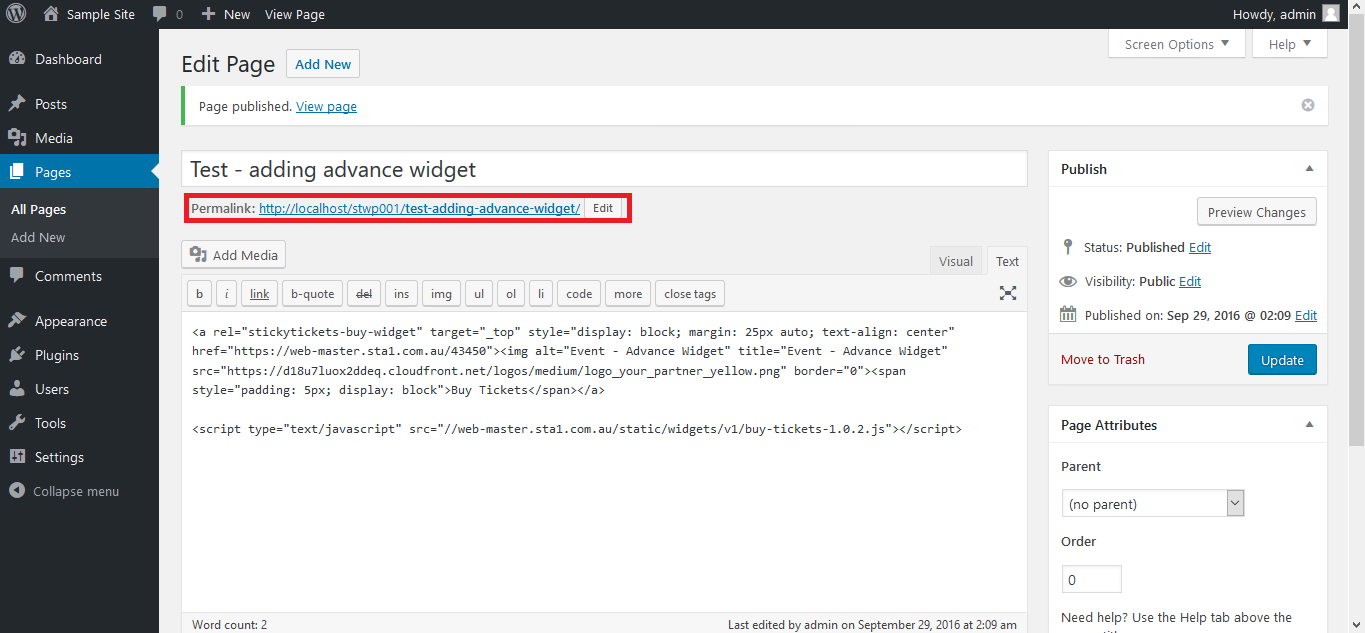Click the Add Media button
Viewport: 1365px width, 633px height.
coord(233,255)
